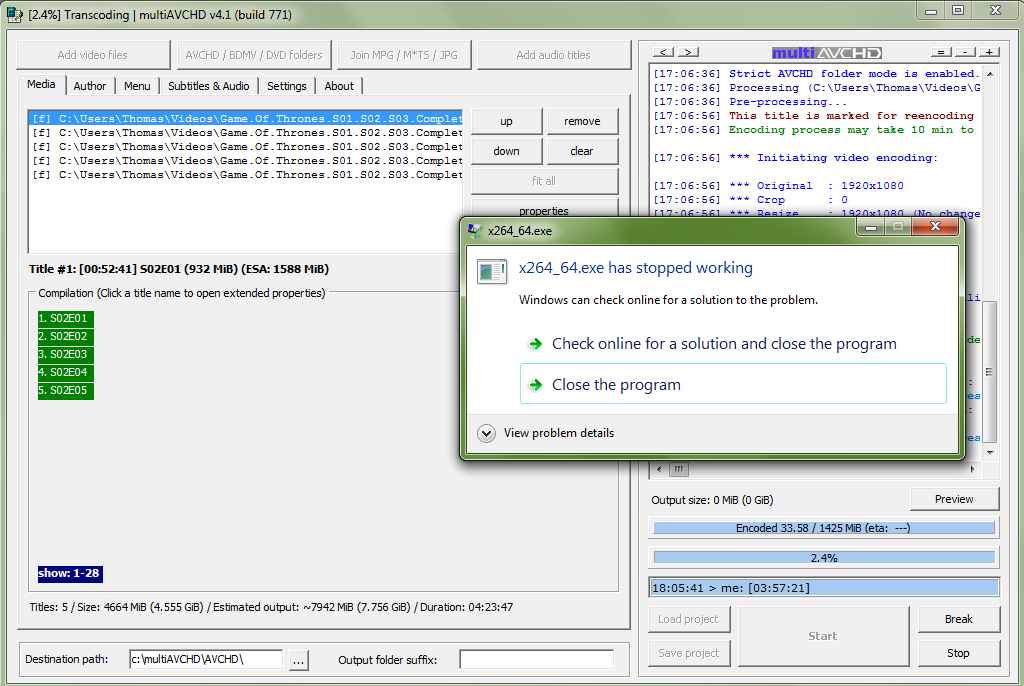Screen dimensions: 1024x686
Task: Click log horizontal scrollbar left arrow
Action: (658, 469)
